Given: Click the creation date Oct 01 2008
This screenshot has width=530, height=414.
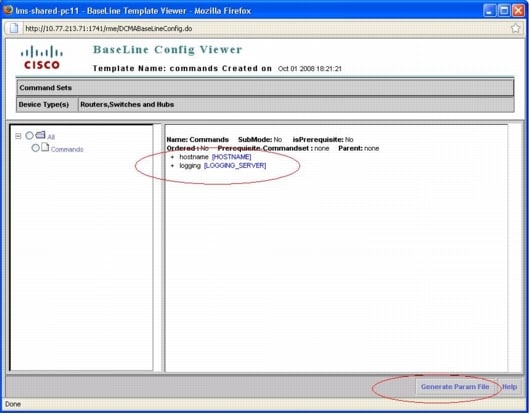Looking at the screenshot, I should click(x=310, y=69).
